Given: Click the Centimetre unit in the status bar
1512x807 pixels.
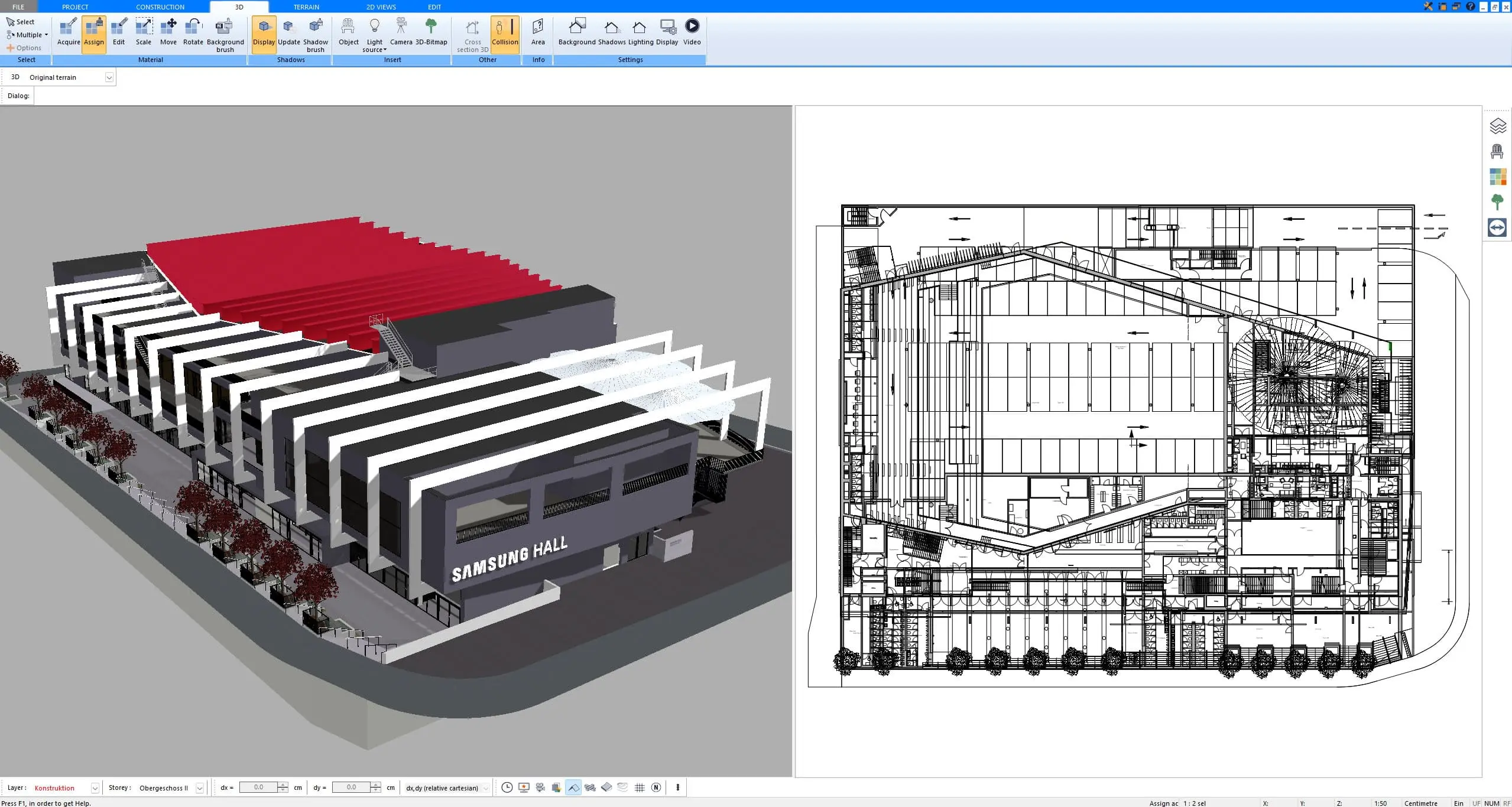Looking at the screenshot, I should tap(1420, 803).
